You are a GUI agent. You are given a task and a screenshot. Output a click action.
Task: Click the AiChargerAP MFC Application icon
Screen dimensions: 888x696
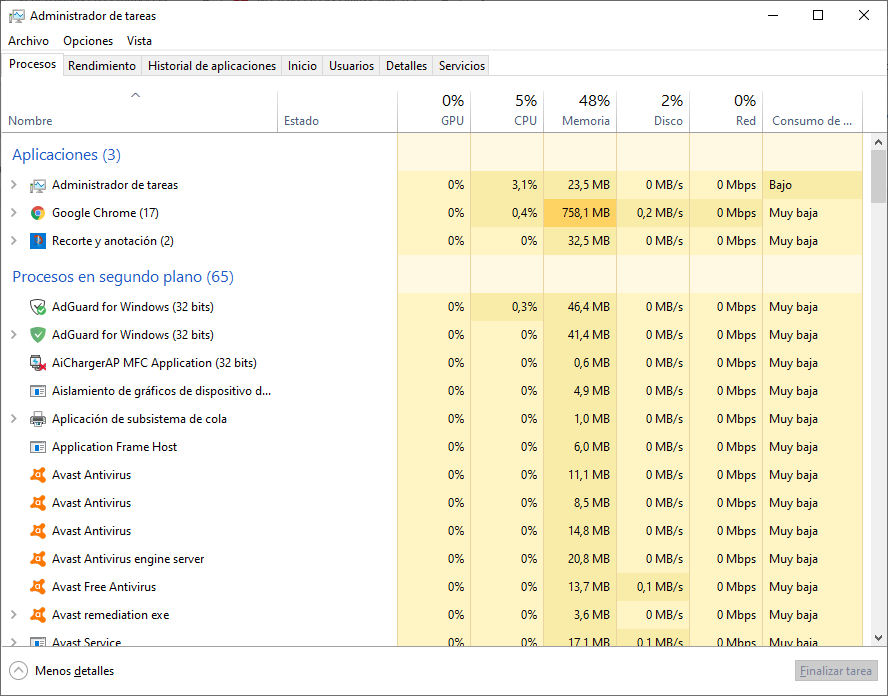click(x=37, y=363)
